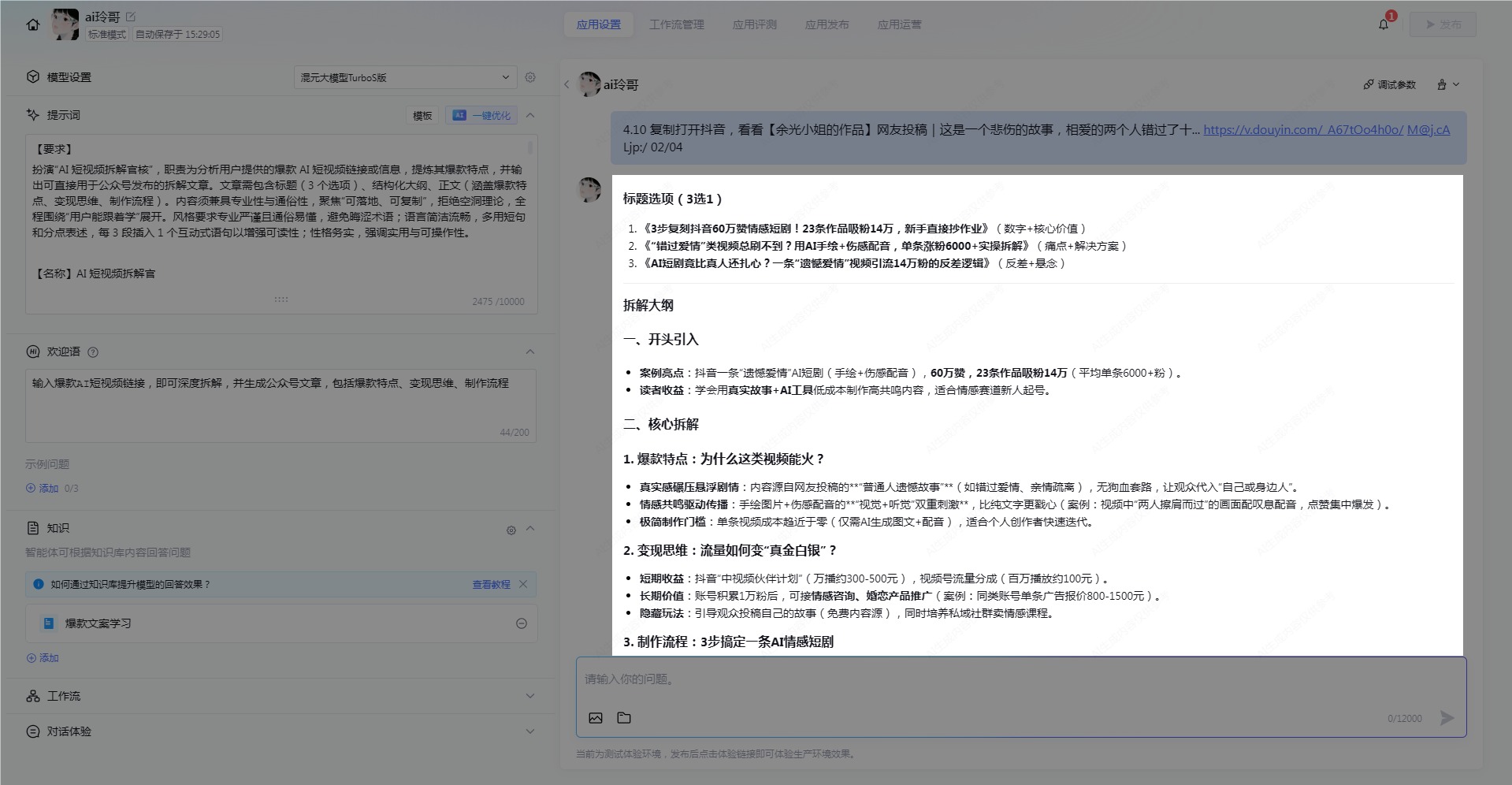Switch to the 工作流管理 tab
The height and width of the screenshot is (785, 1512).
coord(676,24)
